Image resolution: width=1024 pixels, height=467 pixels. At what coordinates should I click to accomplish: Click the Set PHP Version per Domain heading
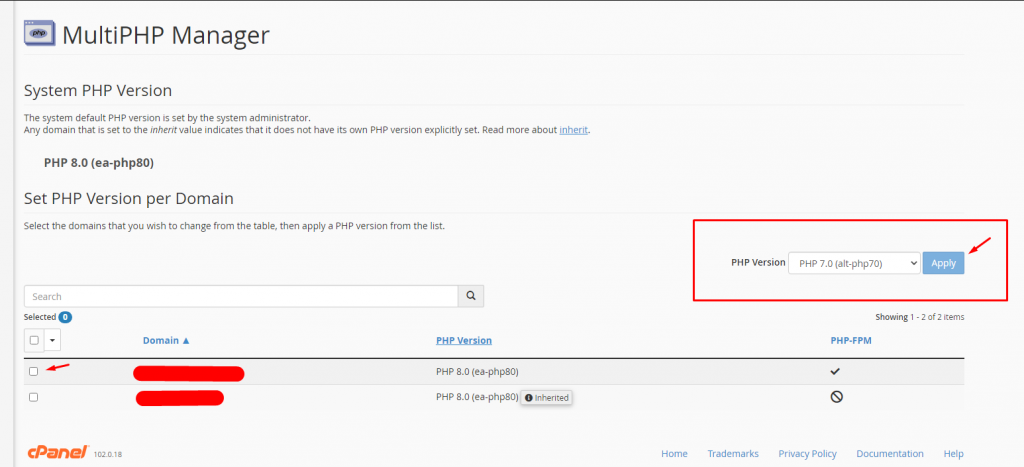pos(129,198)
